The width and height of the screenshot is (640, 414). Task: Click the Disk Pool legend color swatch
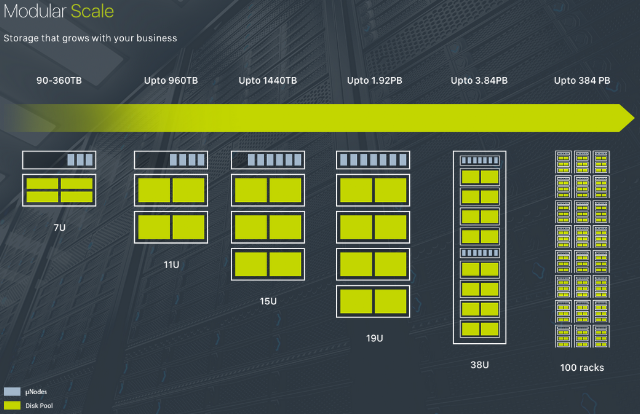(12, 405)
